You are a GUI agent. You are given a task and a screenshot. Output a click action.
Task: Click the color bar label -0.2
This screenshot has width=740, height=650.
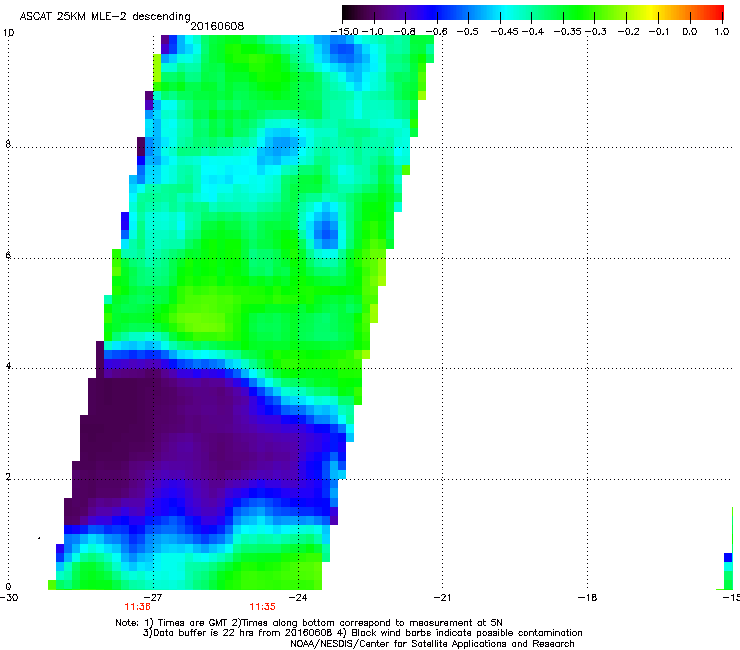coord(629,32)
